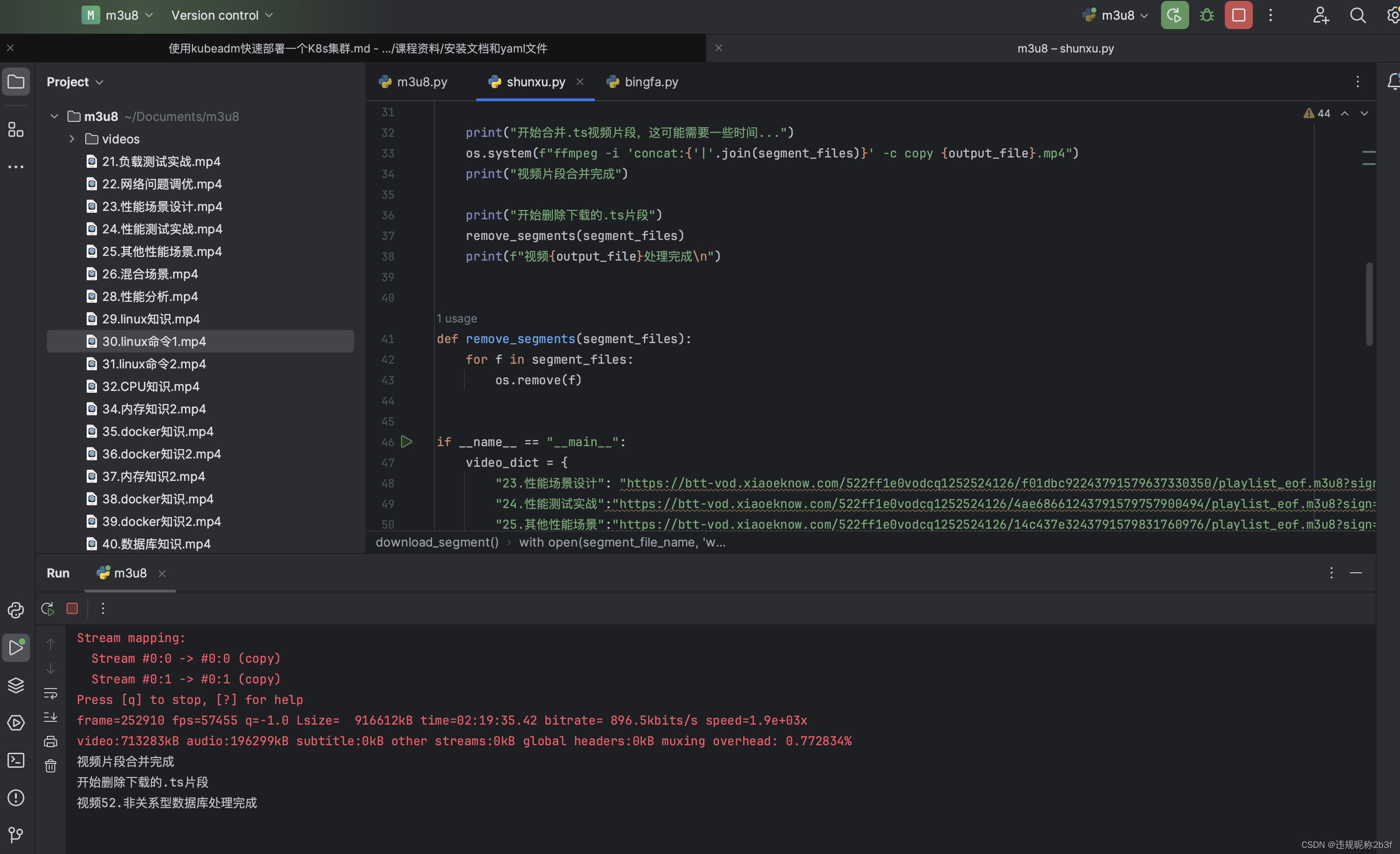Open the Code With Me user icon
Viewport: 1400px width, 854px height.
1320,15
